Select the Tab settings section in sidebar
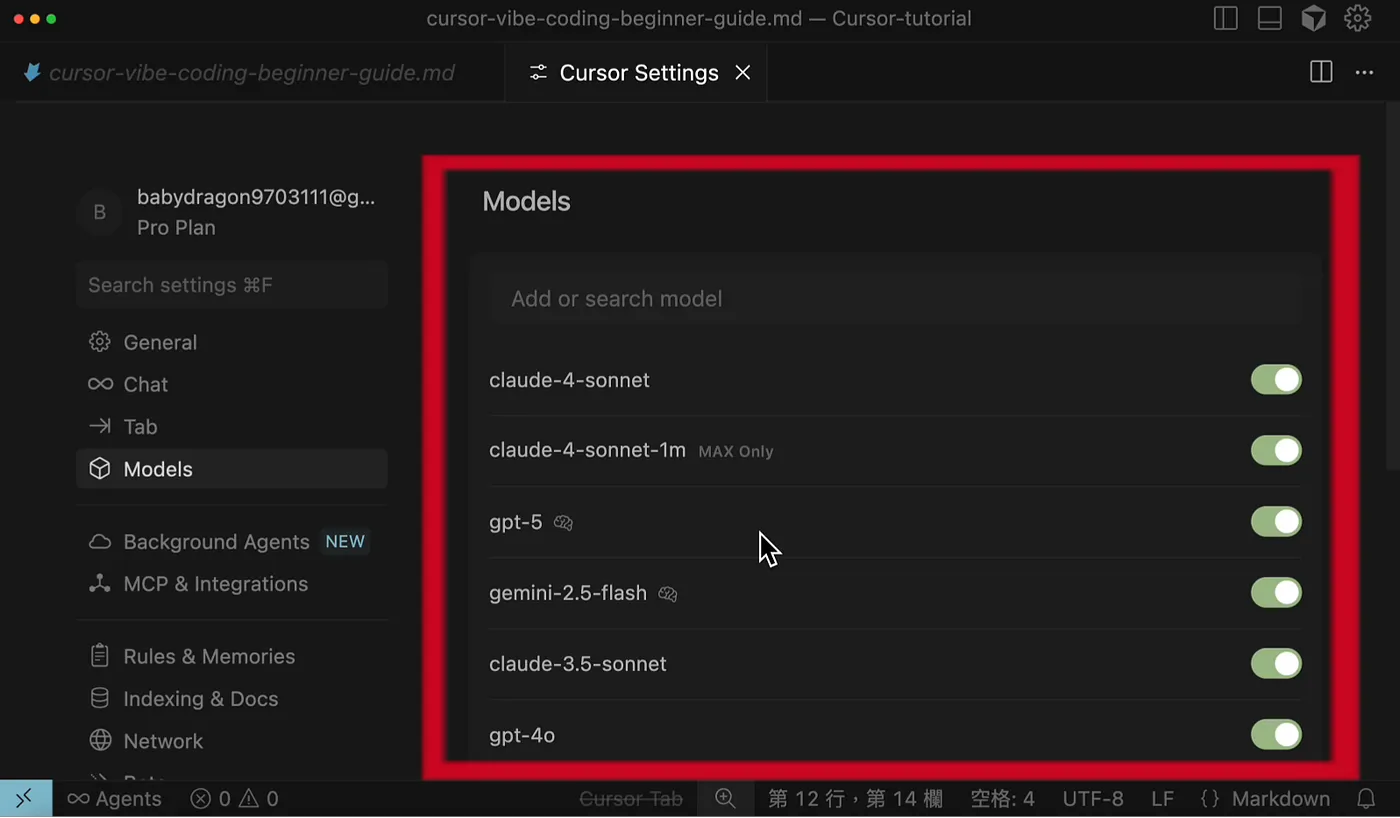Image resolution: width=1400 pixels, height=818 pixels. (232, 427)
